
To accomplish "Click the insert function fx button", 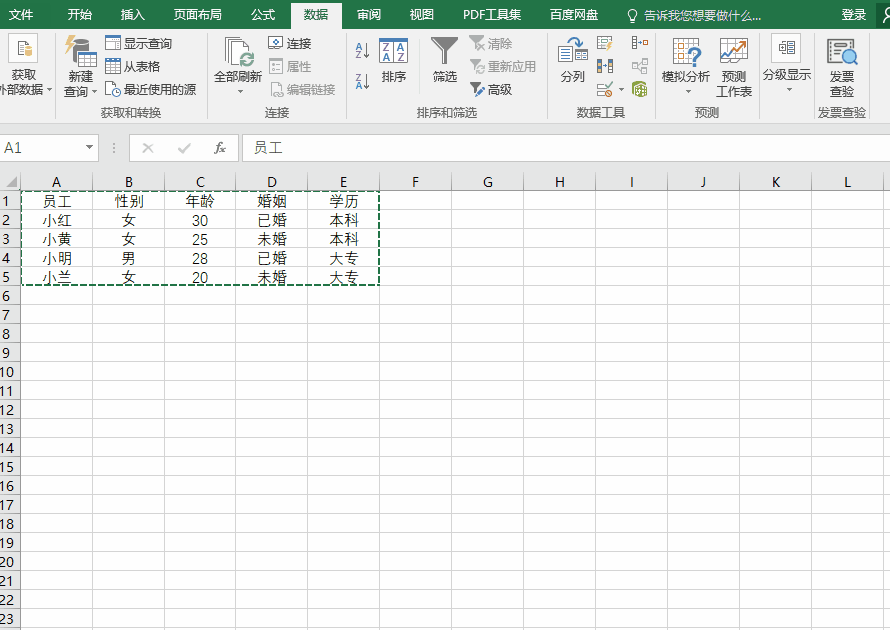I will (x=220, y=148).
